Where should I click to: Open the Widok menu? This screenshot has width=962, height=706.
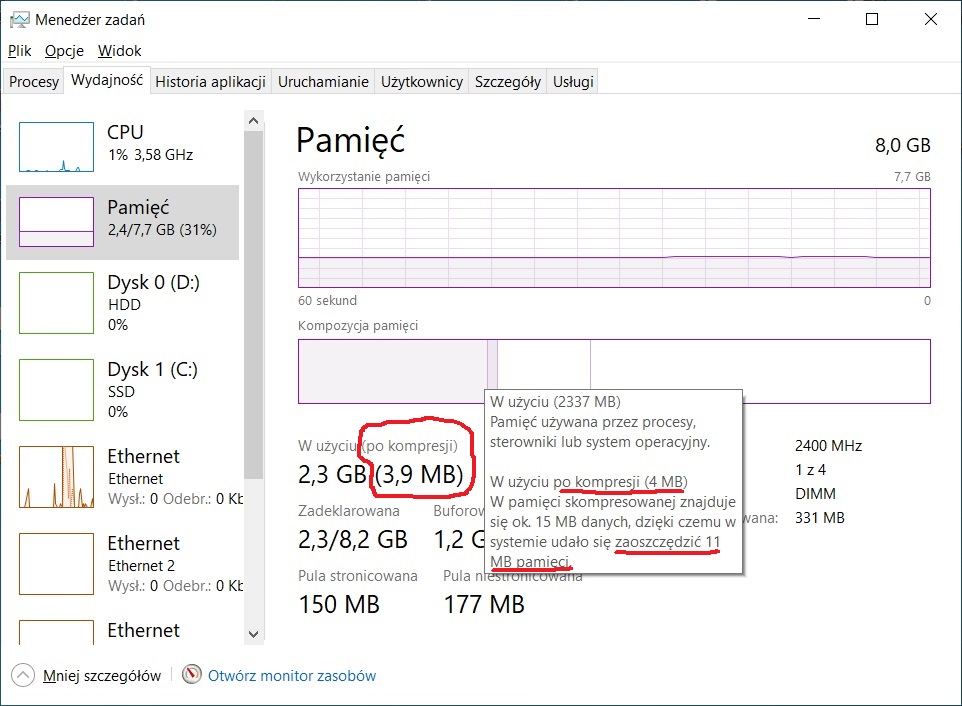pyautogui.click(x=120, y=50)
